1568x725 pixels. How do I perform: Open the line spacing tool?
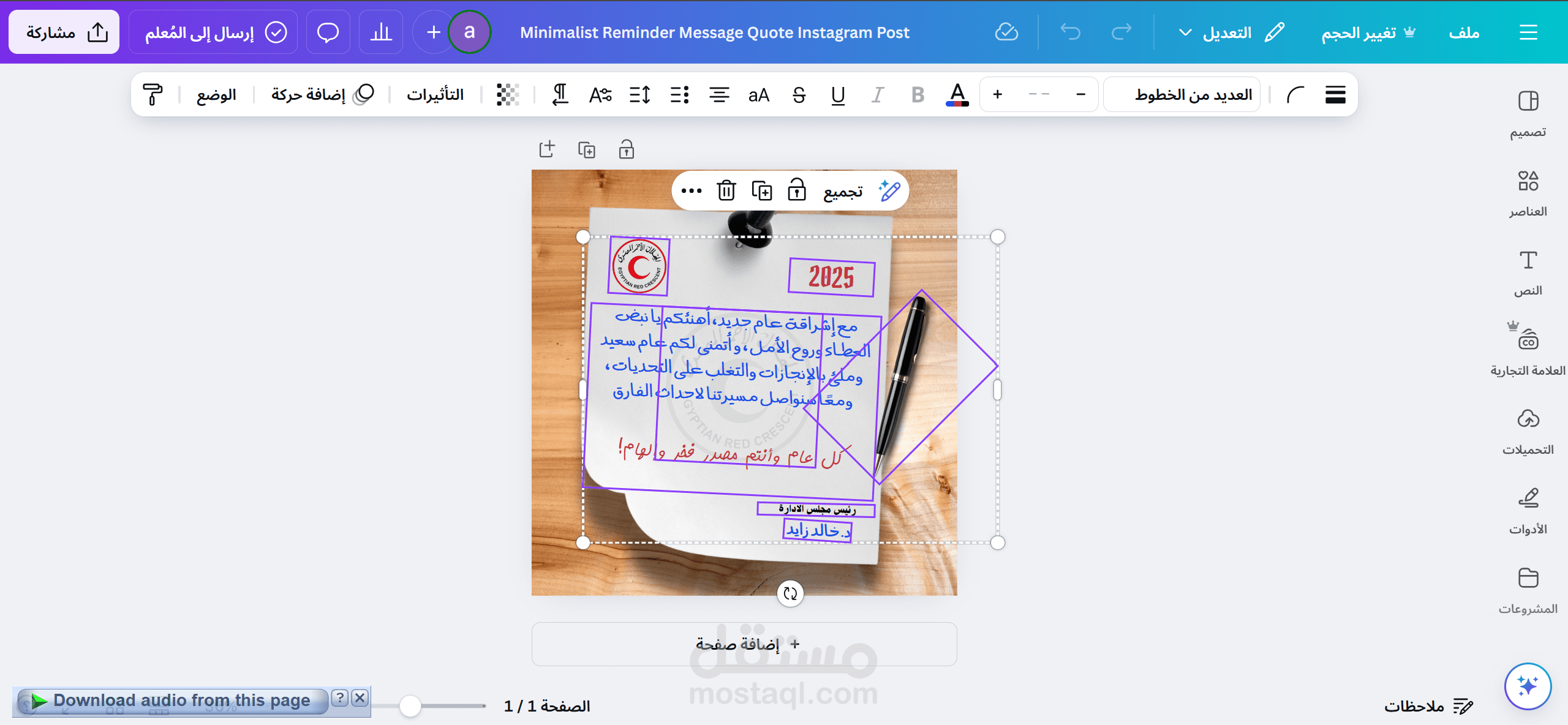639,95
